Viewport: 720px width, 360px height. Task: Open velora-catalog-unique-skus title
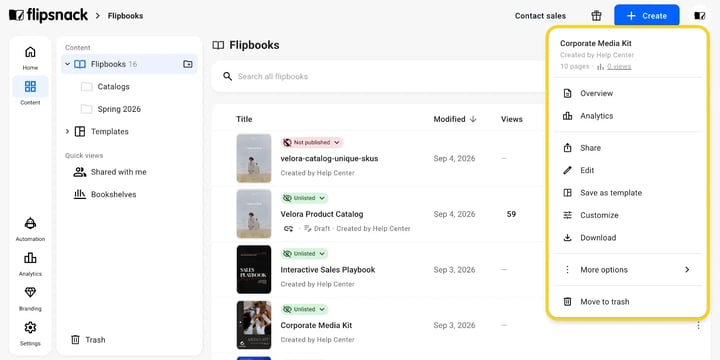329,158
